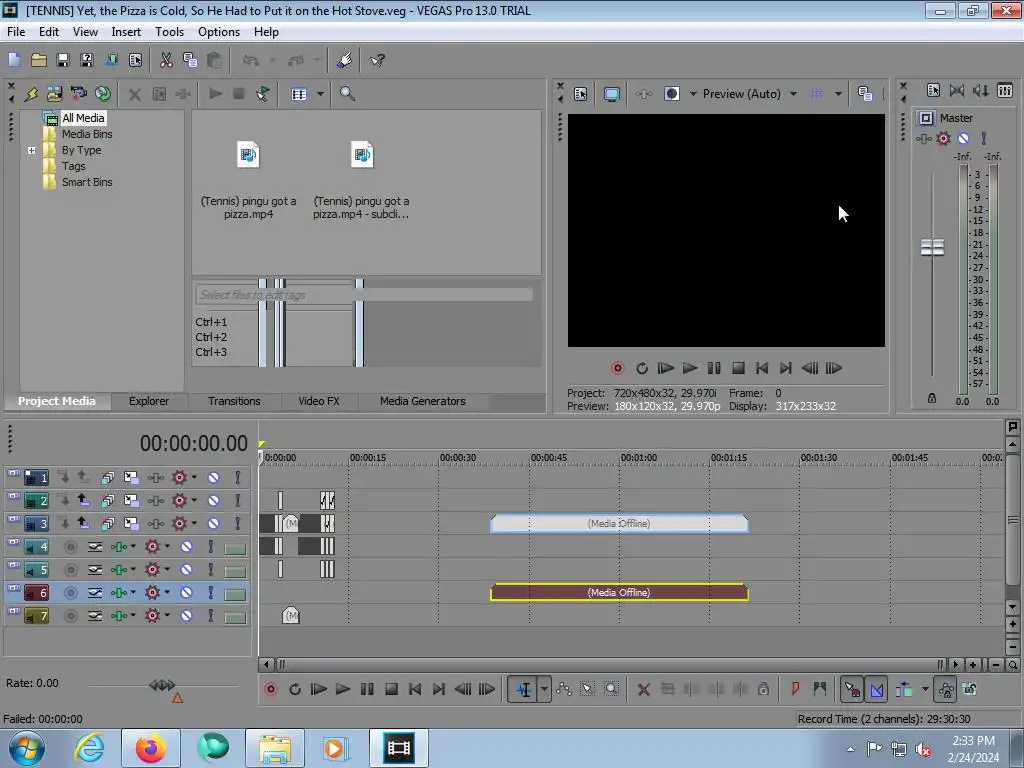Select the Zoom Edit tool
Screen dimensions: 1024x768
(611, 689)
